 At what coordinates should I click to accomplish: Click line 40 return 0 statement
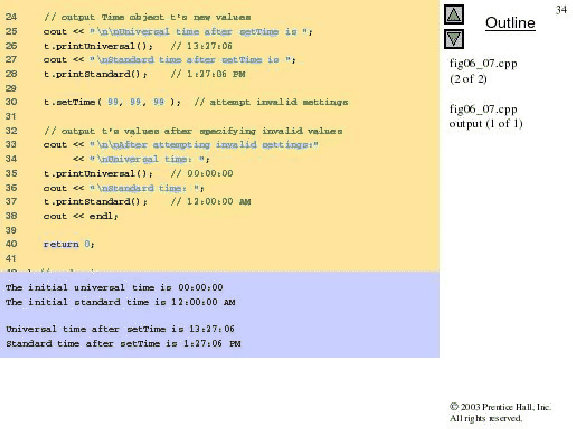pos(69,244)
